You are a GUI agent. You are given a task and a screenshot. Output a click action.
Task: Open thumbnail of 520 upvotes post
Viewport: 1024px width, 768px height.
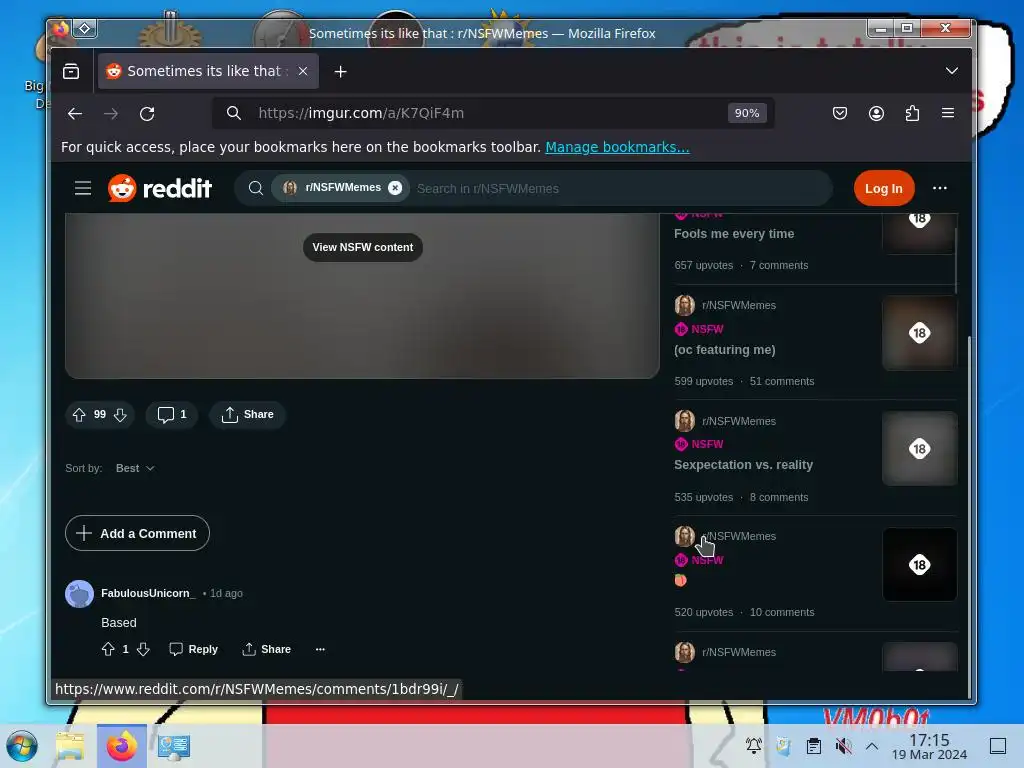tap(920, 565)
